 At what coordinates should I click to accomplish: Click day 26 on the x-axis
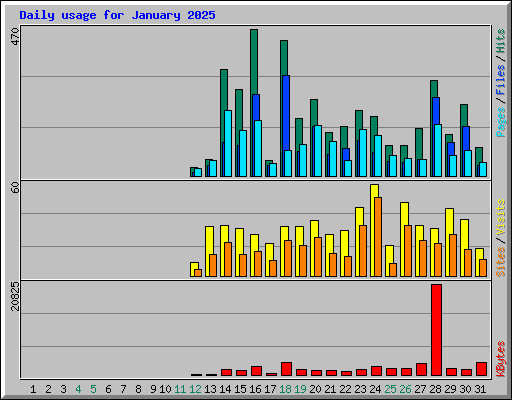click(405, 389)
